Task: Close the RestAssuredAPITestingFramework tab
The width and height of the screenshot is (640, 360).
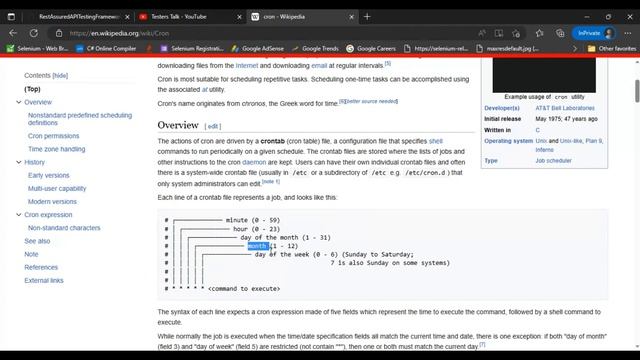Action: tap(127, 17)
